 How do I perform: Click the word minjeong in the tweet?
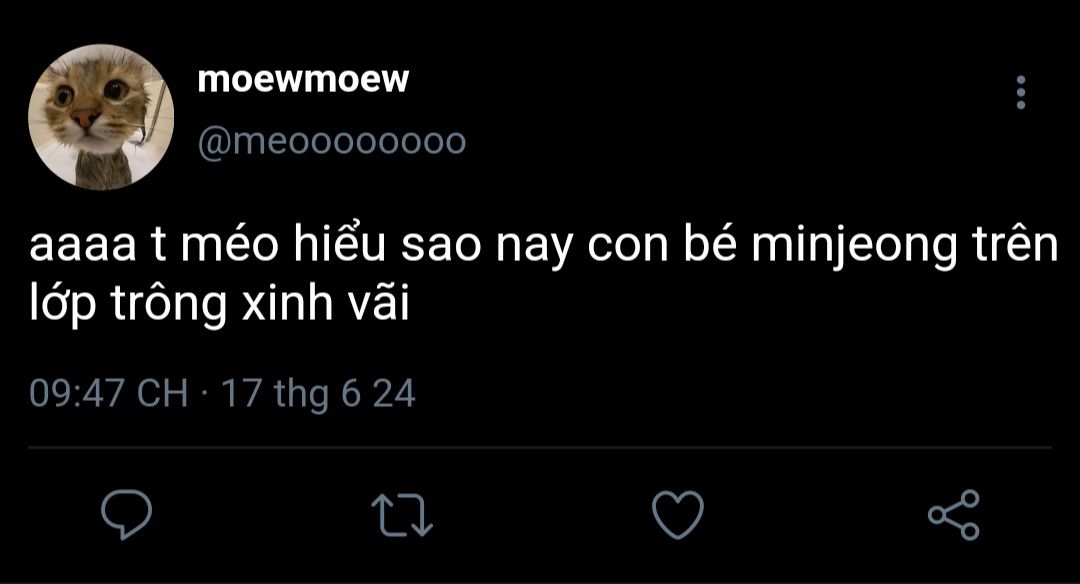click(854, 247)
